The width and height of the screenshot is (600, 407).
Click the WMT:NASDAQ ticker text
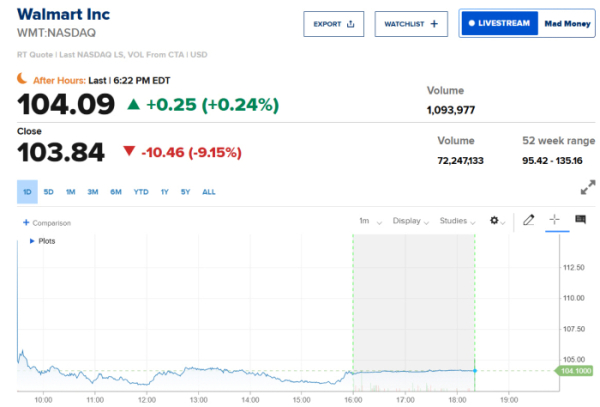[56, 33]
